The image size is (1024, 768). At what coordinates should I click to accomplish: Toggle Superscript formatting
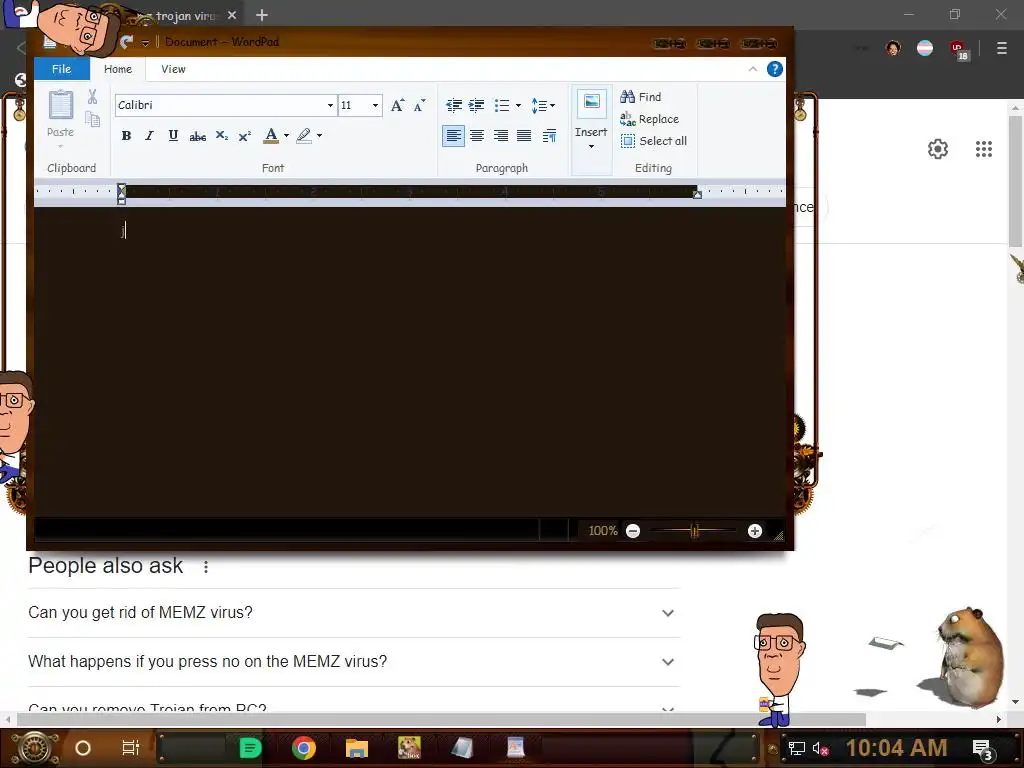(x=244, y=136)
